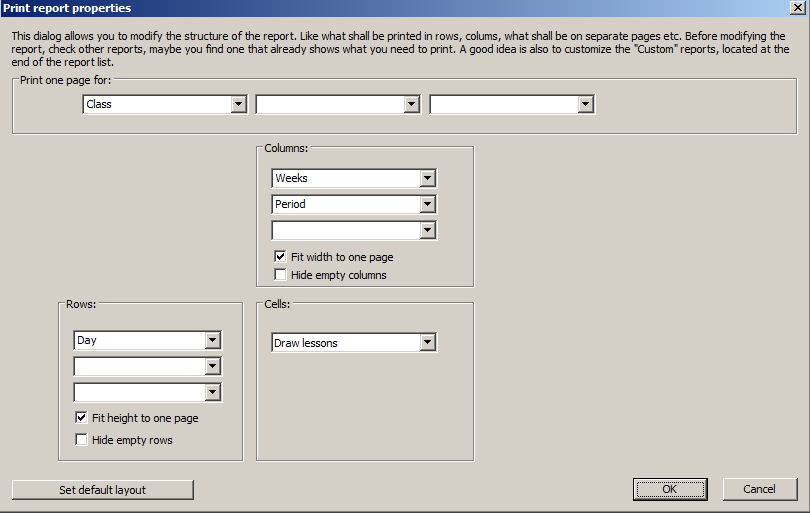The width and height of the screenshot is (810, 513).
Task: Open the second empty dropdown in Rows
Action: pyautogui.click(x=212, y=366)
